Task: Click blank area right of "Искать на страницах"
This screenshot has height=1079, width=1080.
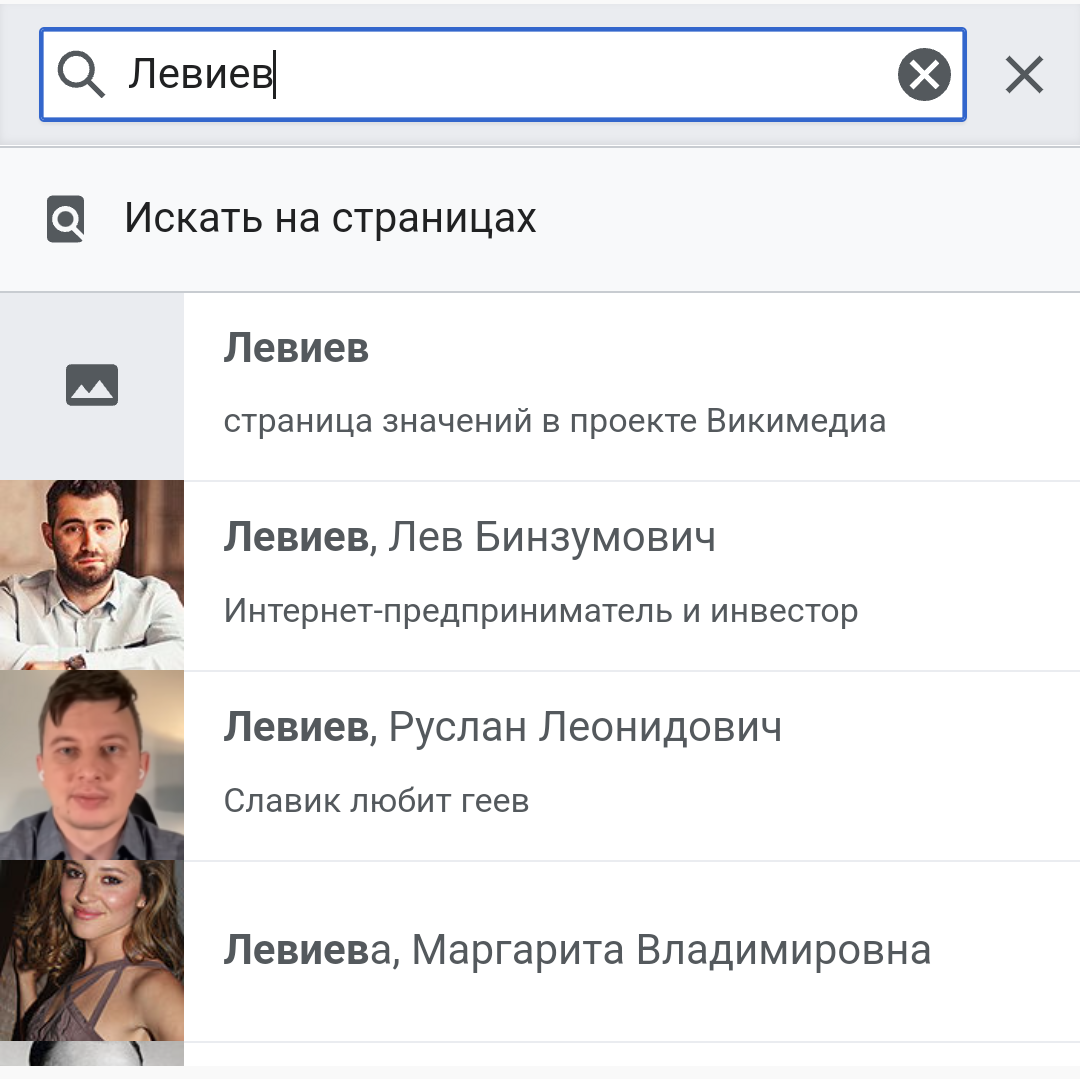Action: click(x=800, y=218)
